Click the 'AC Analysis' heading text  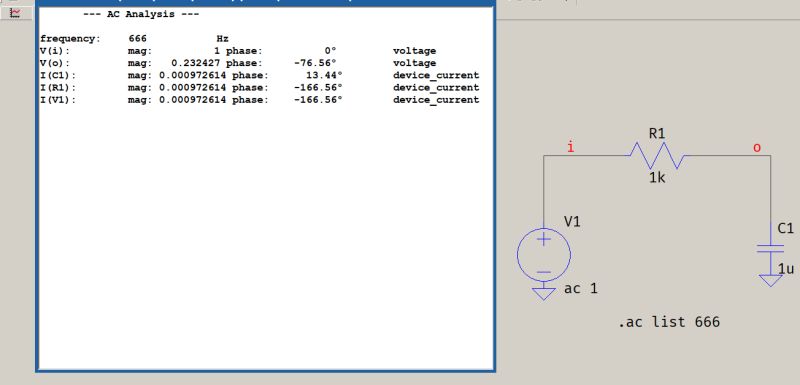point(141,14)
